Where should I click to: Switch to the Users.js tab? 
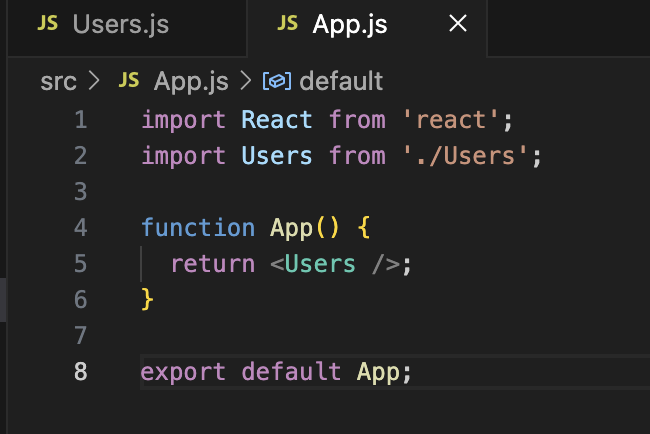pos(127,27)
